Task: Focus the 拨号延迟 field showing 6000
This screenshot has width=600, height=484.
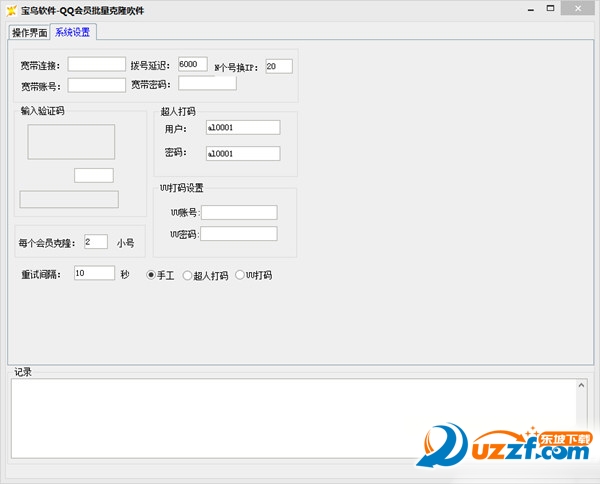Action: (x=193, y=64)
